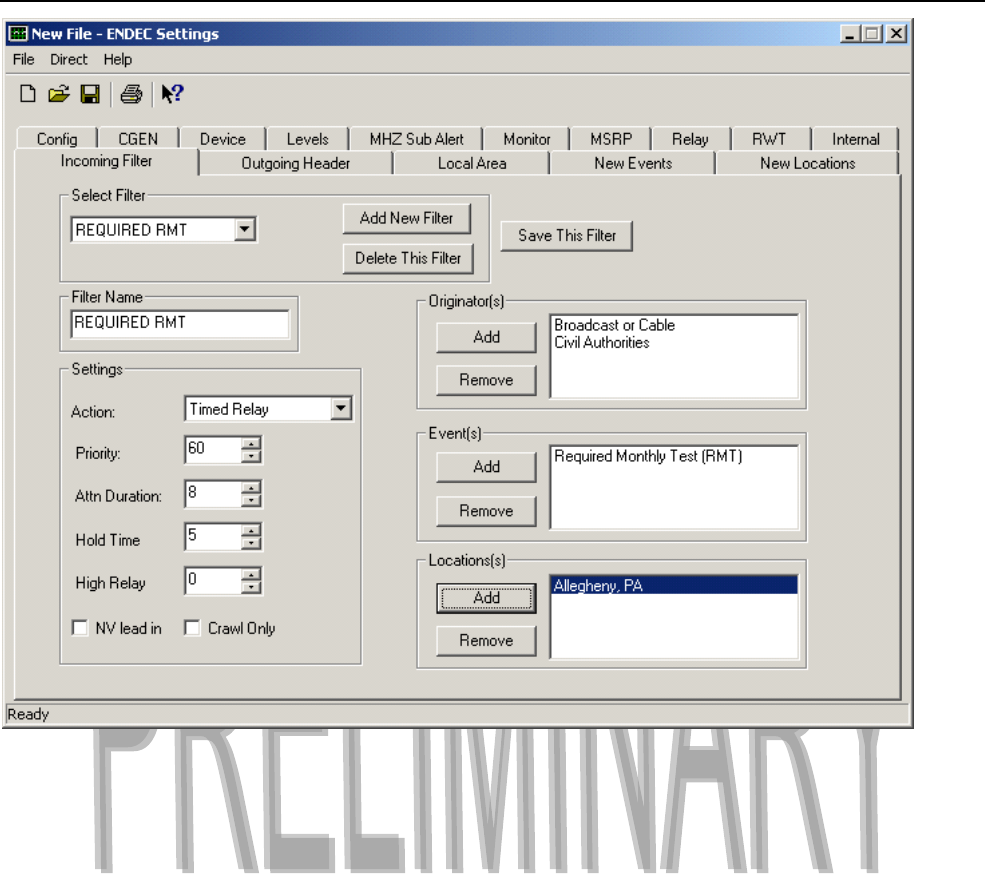985x874 pixels.
Task: Switch to the Levels tab
Action: pos(307,139)
